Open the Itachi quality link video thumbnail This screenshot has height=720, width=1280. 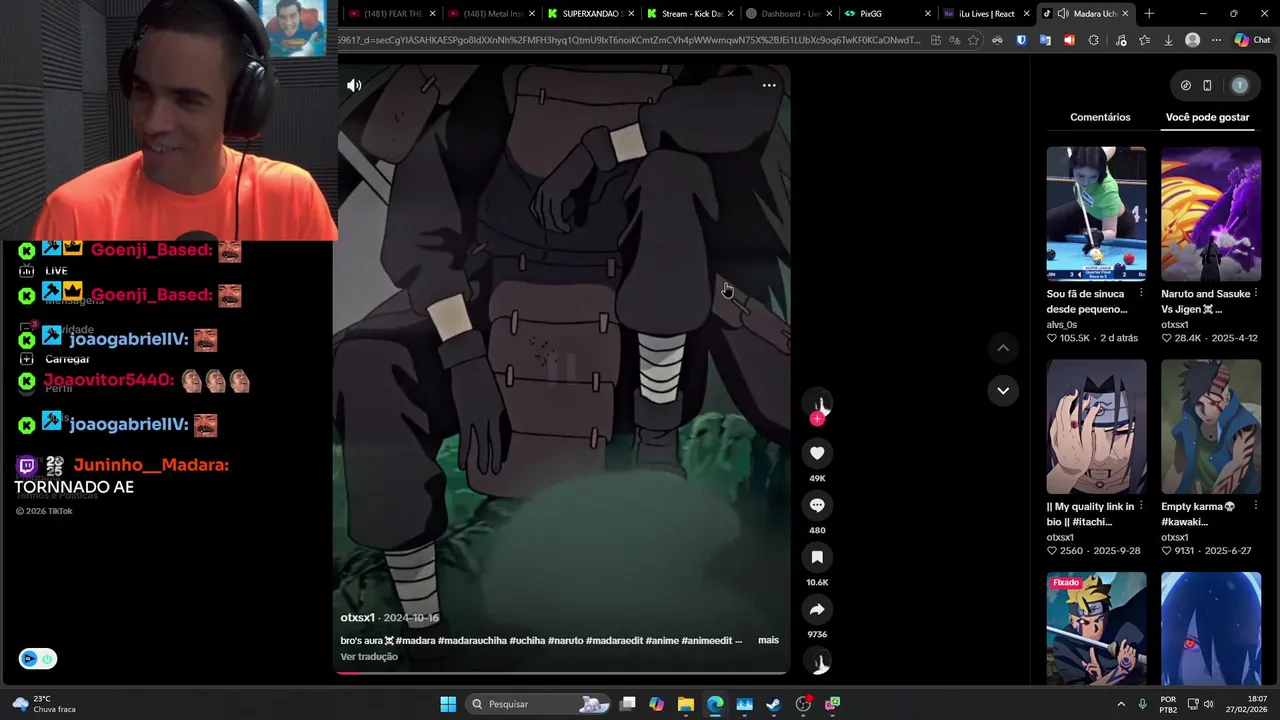click(x=1096, y=427)
